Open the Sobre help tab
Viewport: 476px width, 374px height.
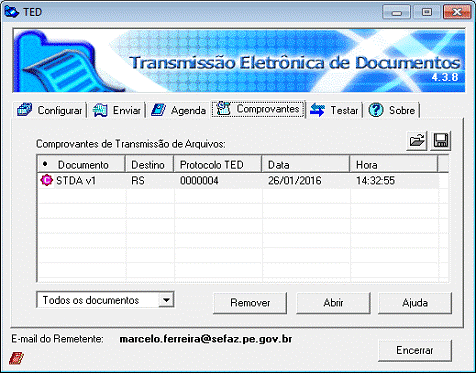392,110
